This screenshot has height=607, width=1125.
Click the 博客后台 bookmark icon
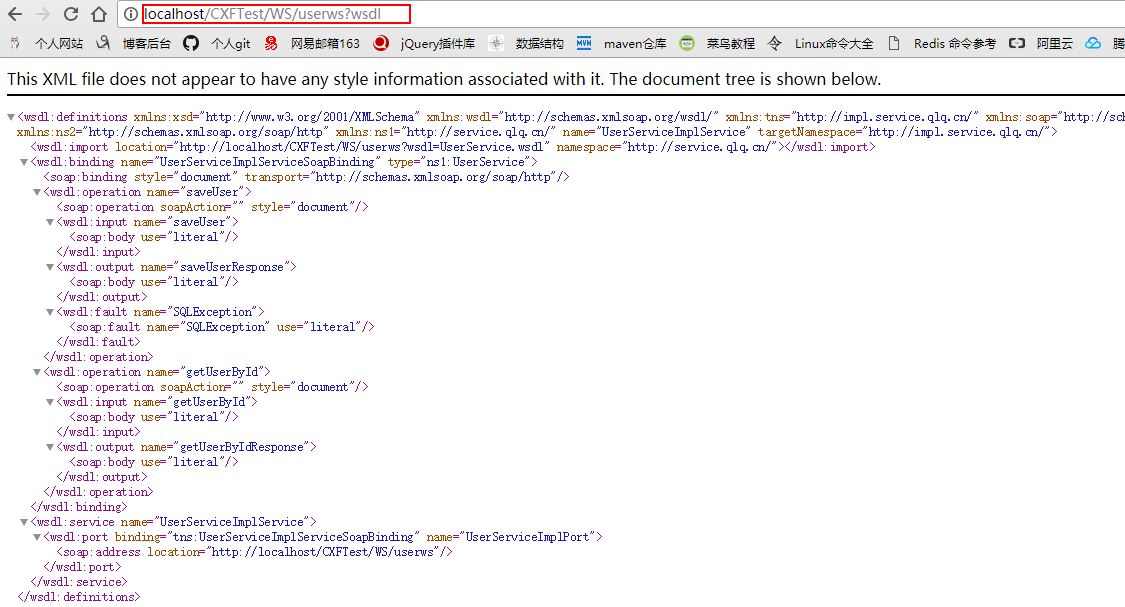click(103, 43)
